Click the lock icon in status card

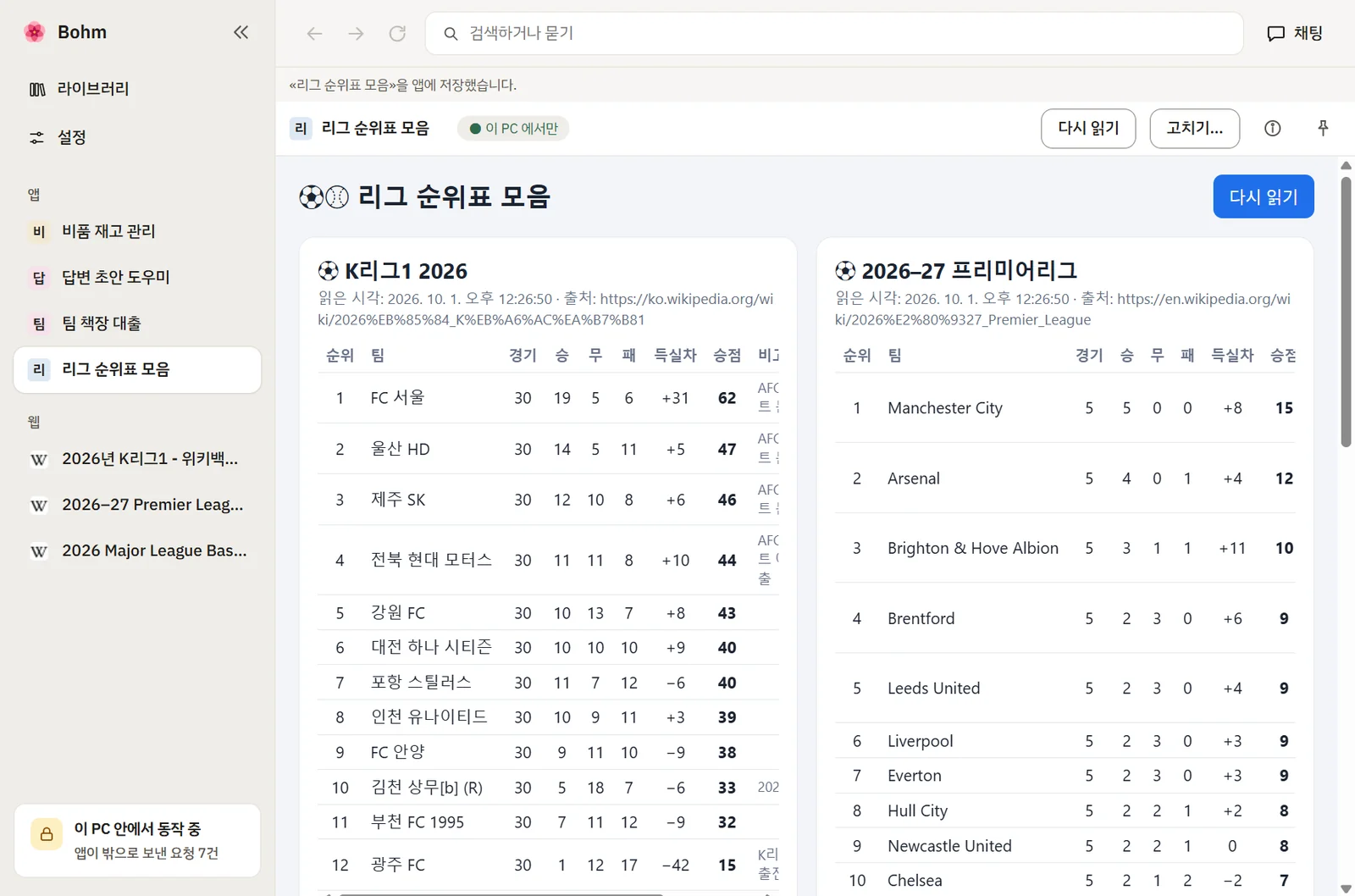pyautogui.click(x=47, y=833)
